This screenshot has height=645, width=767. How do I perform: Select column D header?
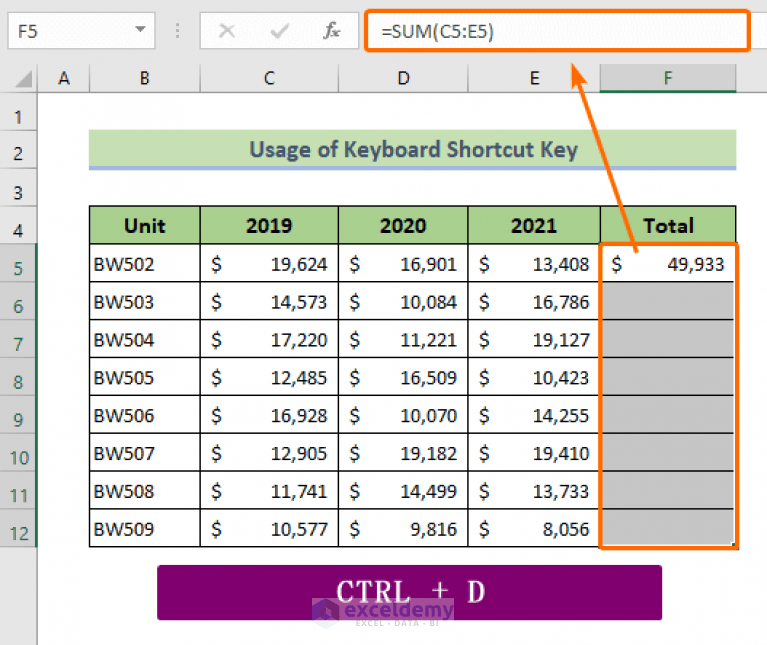coord(403,78)
